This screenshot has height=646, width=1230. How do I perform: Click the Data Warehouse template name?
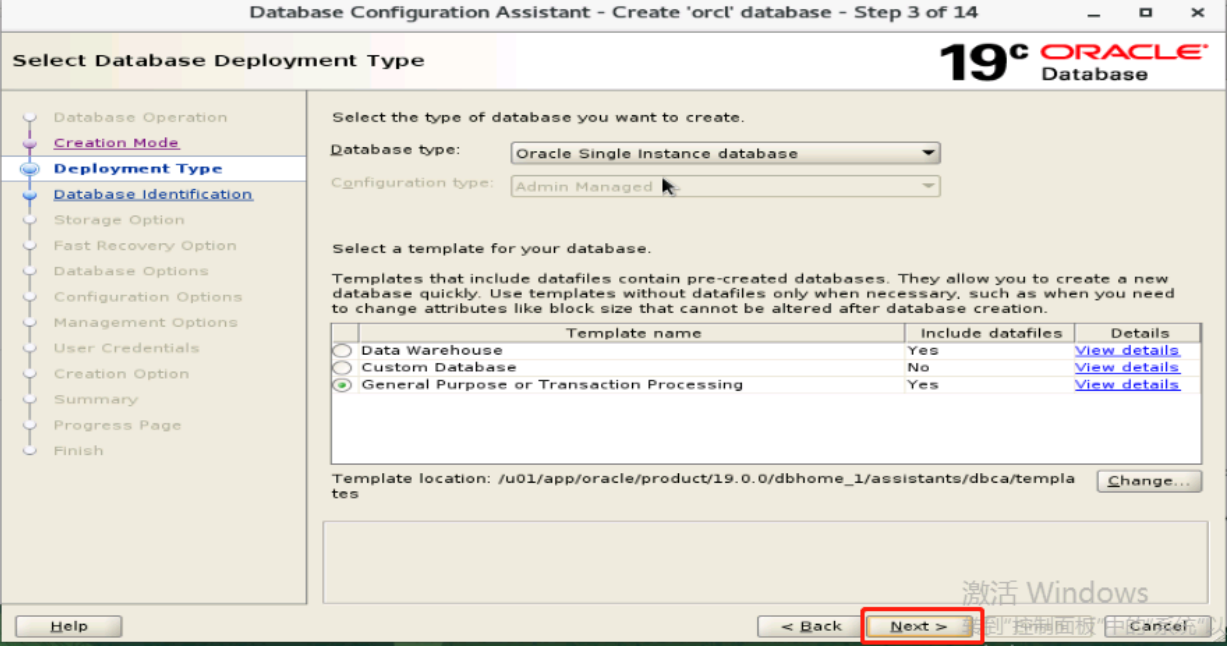[x=432, y=351]
